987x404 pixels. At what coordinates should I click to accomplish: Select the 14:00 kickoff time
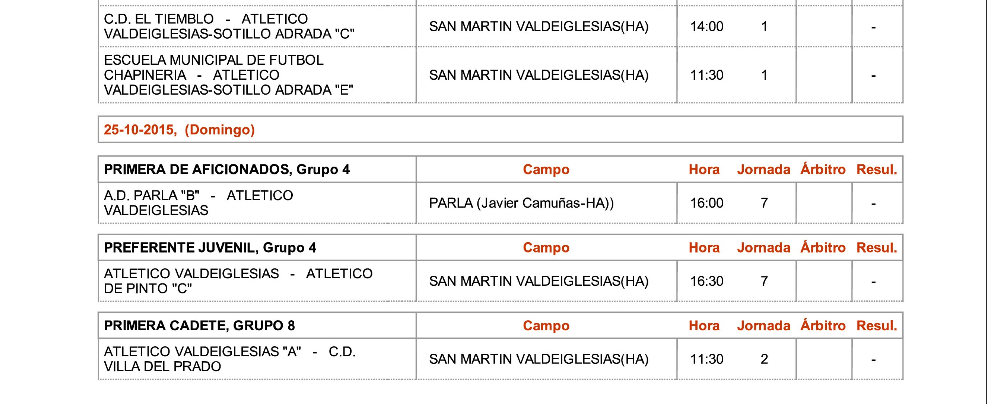(x=706, y=27)
